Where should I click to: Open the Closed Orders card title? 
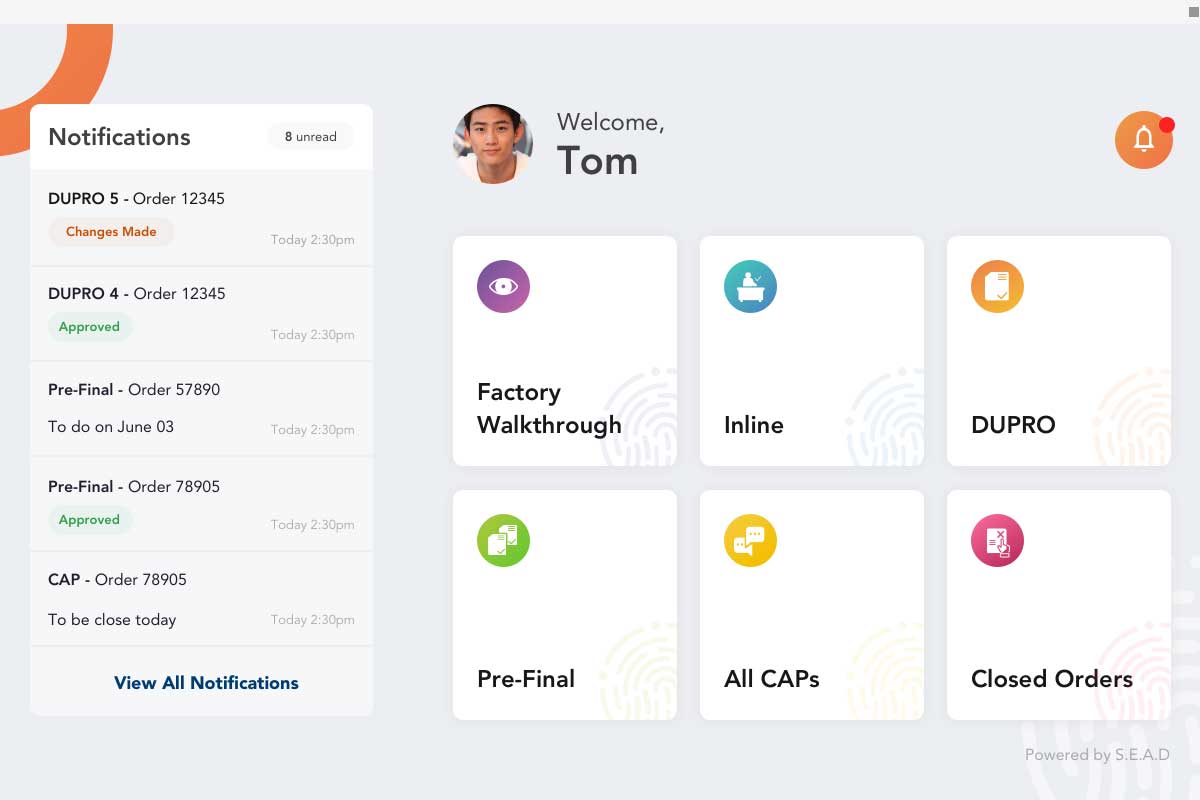tap(1051, 679)
